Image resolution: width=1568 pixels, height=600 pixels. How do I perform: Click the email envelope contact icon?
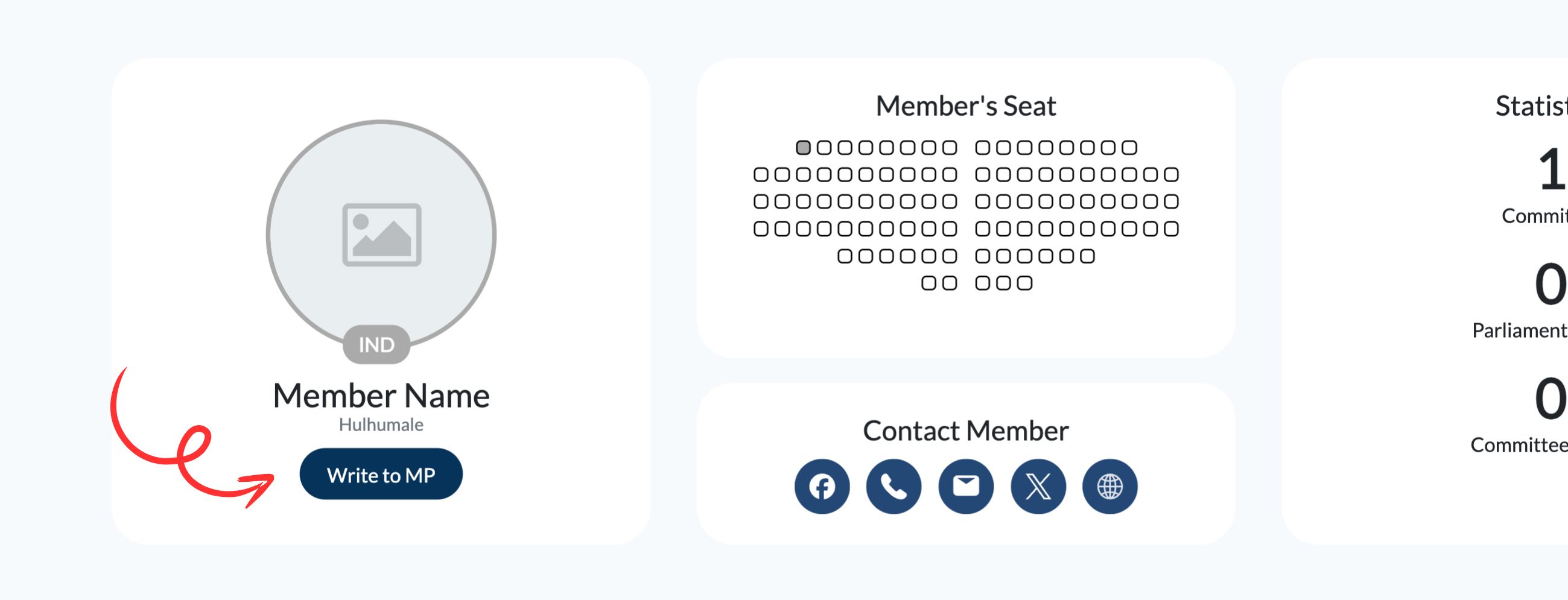pos(966,486)
